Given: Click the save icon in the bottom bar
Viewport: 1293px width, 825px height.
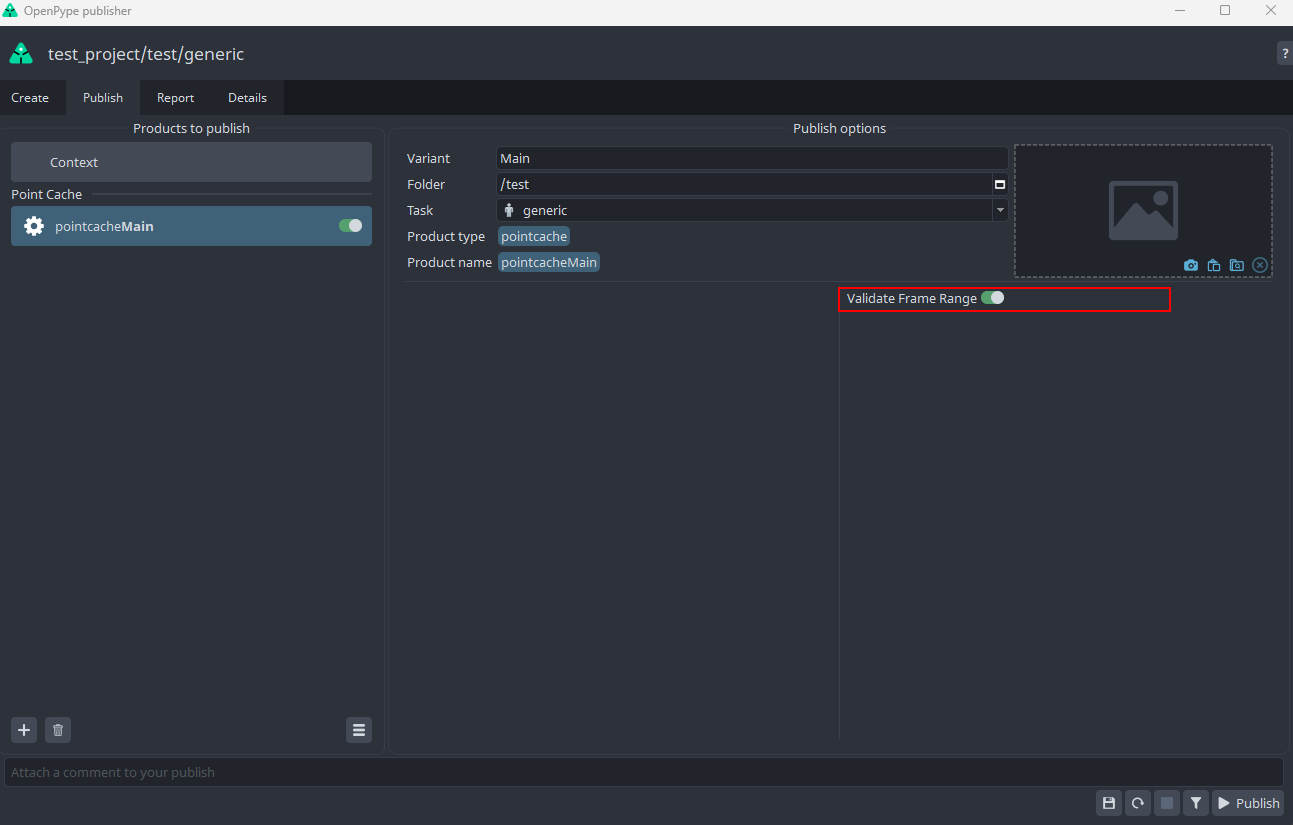Looking at the screenshot, I should (x=1108, y=803).
